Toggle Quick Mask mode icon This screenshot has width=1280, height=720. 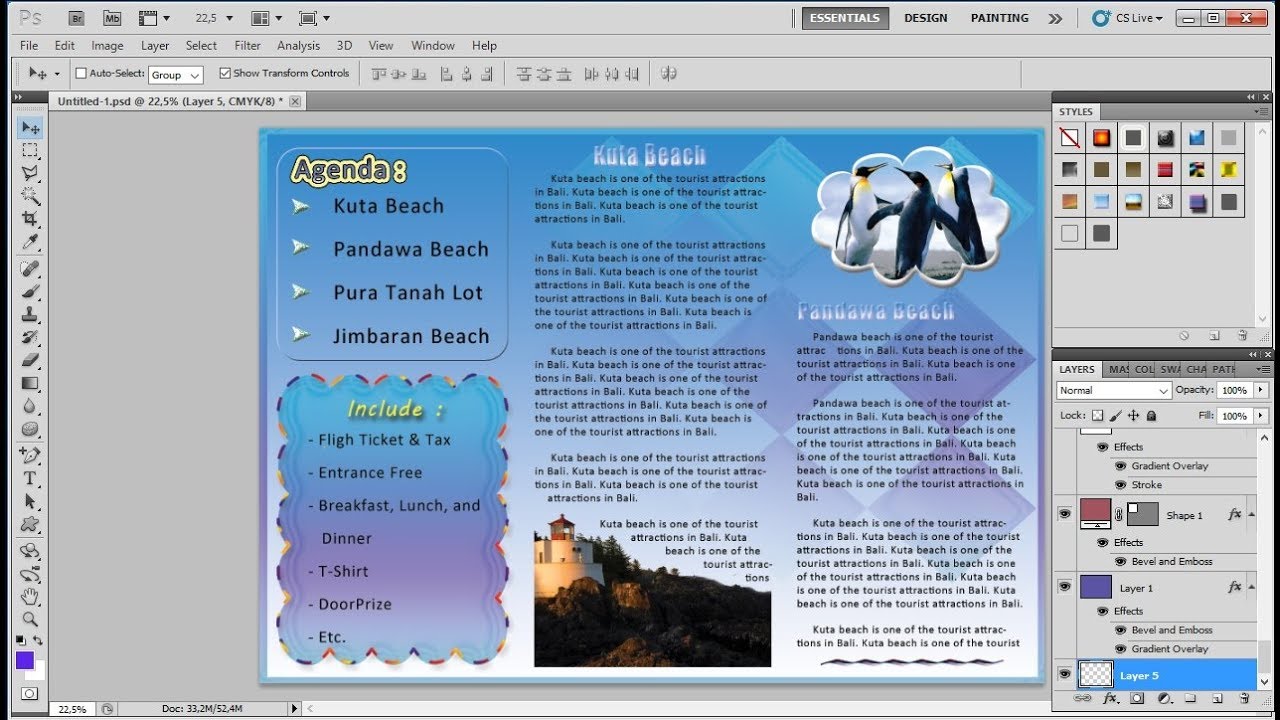coord(30,693)
